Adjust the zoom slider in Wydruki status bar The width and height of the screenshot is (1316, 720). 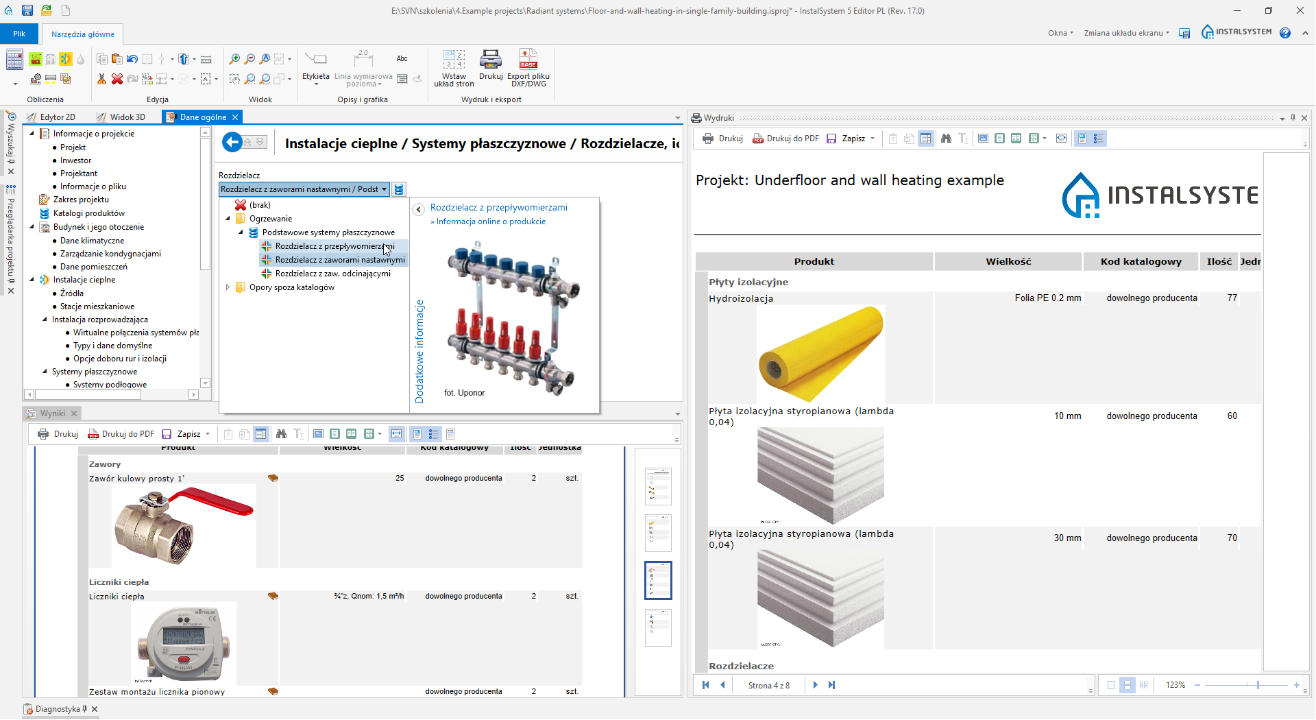[x=1258, y=685]
